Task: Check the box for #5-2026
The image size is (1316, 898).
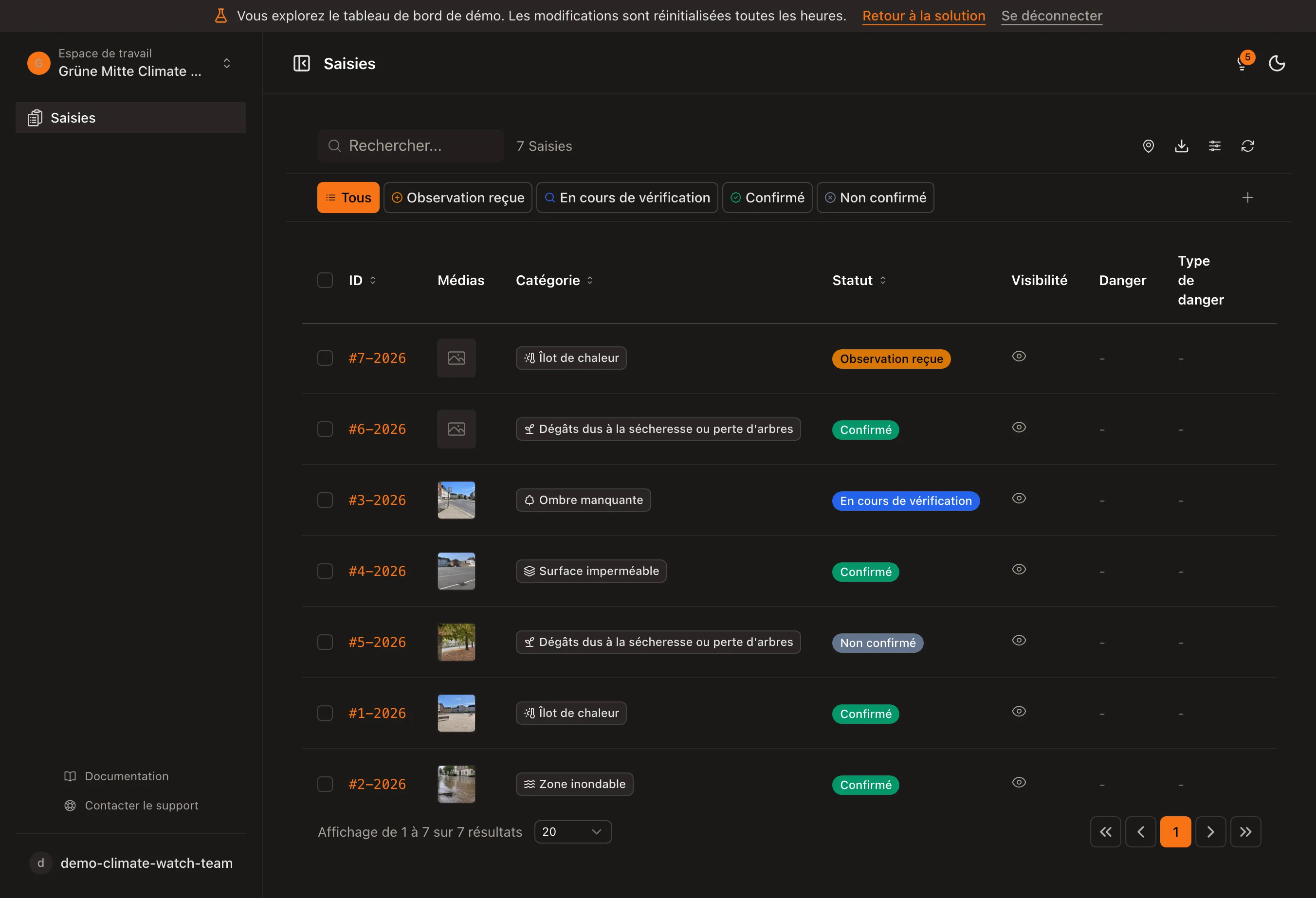Action: pyautogui.click(x=325, y=642)
